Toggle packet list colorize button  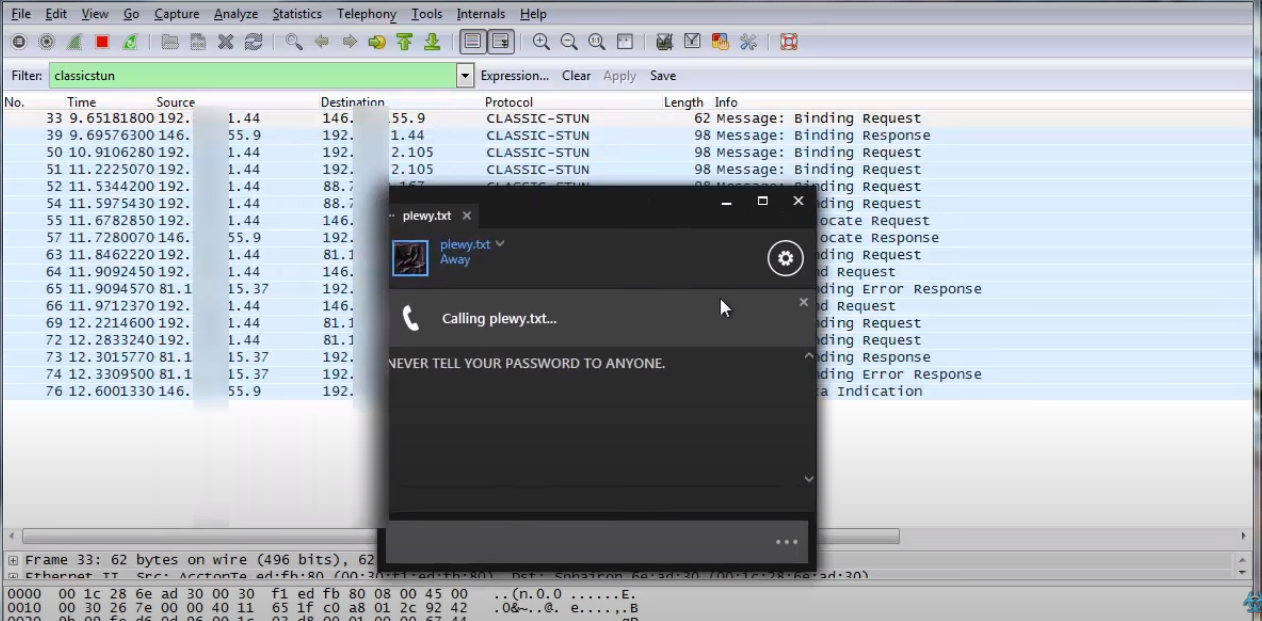pyautogui.click(x=473, y=42)
